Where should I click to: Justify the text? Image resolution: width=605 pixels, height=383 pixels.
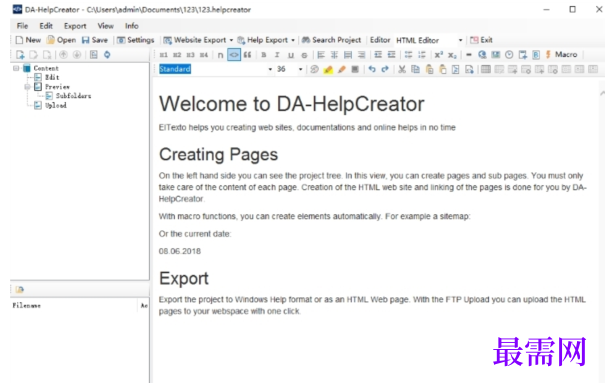coord(348,55)
